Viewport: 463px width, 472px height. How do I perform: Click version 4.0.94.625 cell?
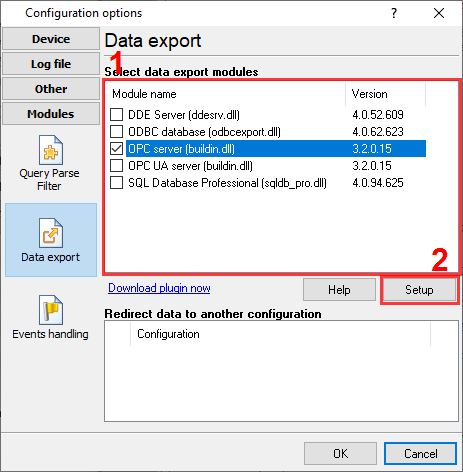point(378,183)
